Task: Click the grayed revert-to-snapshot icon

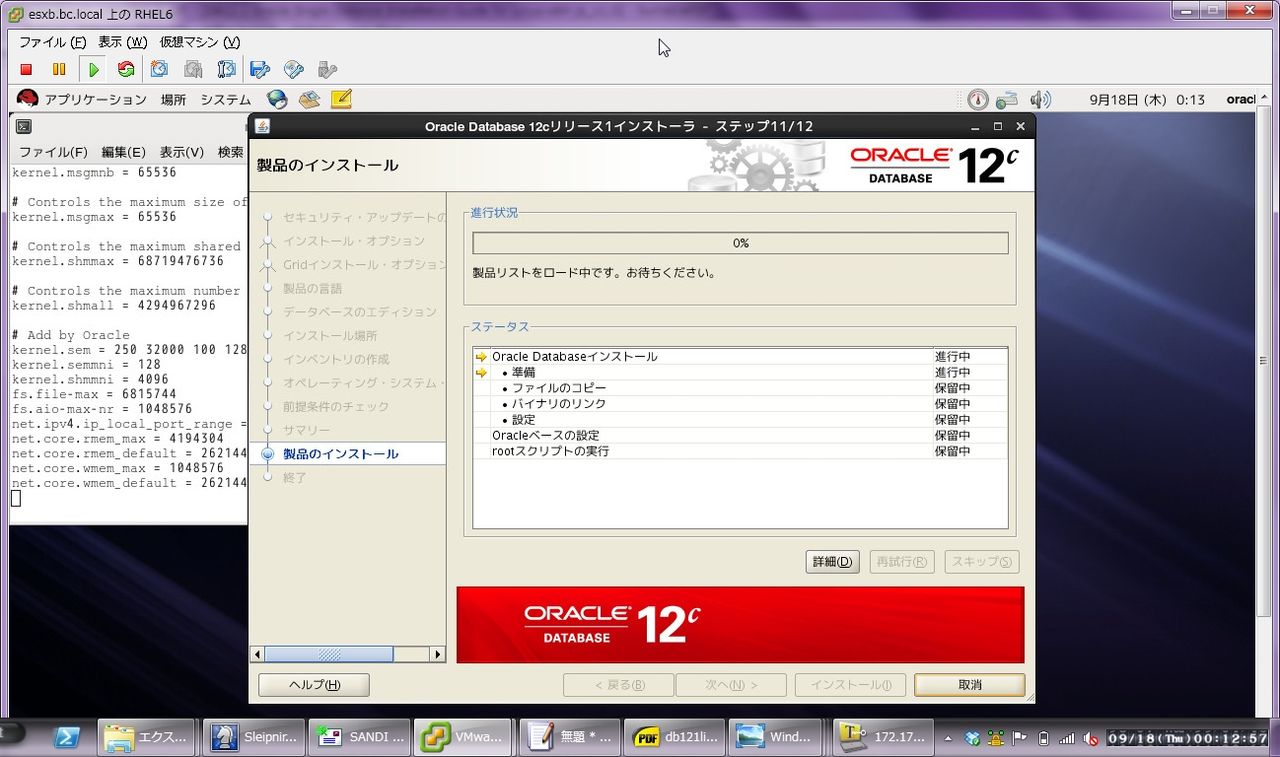Action: coord(193,70)
